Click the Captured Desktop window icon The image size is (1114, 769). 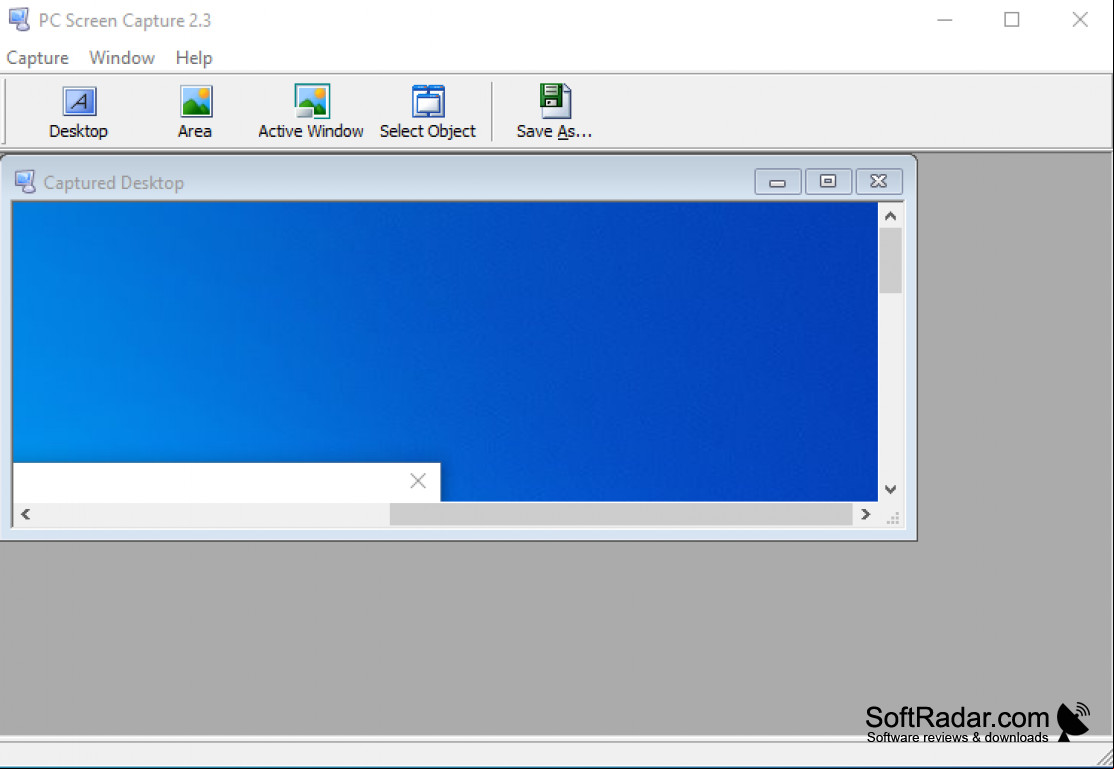25,182
